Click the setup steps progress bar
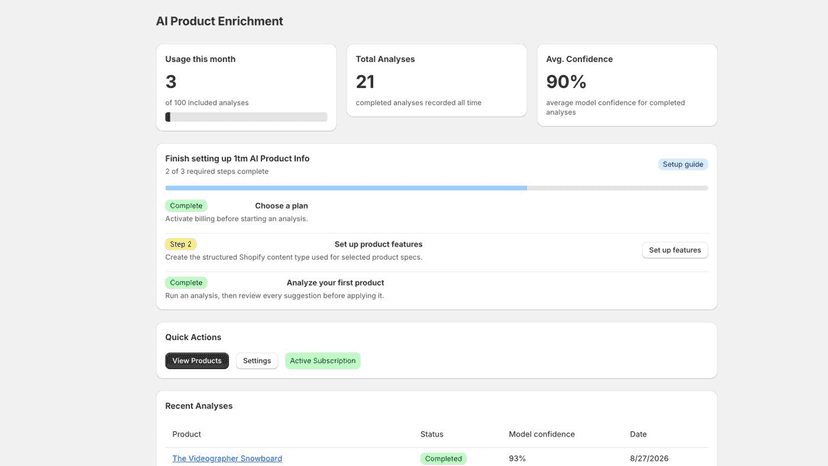Image resolution: width=828 pixels, height=466 pixels. pos(436,188)
